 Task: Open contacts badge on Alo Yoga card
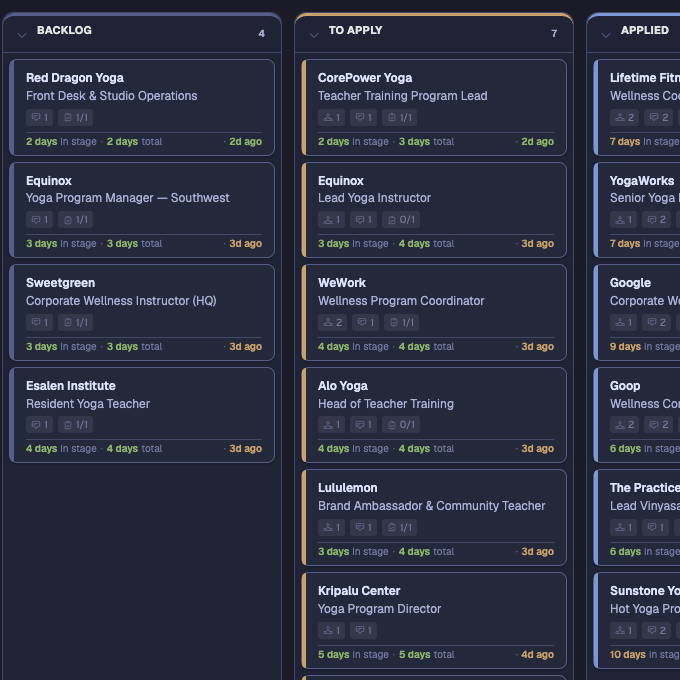[331, 425]
